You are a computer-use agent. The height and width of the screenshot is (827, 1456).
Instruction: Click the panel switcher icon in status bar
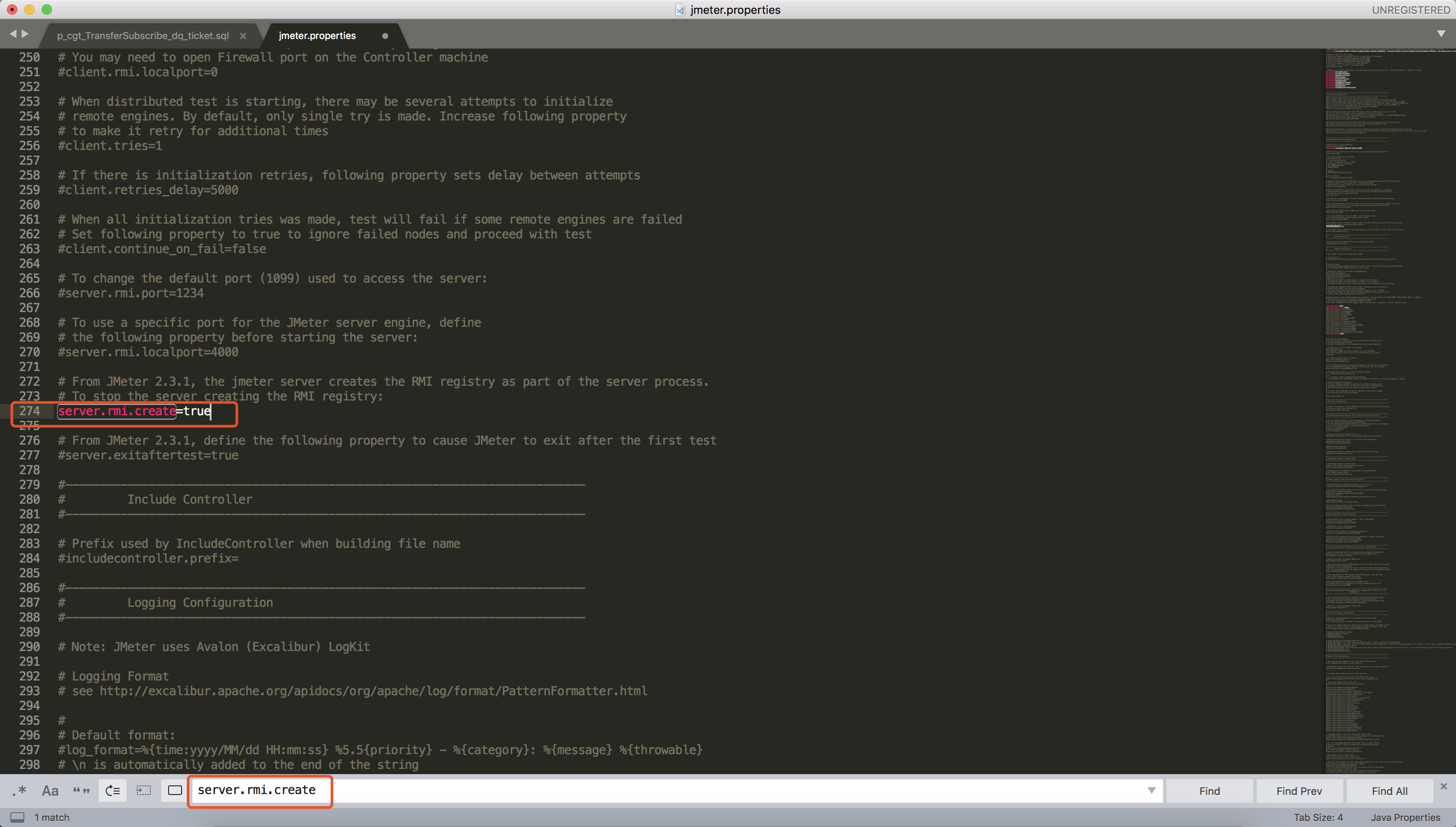18,817
